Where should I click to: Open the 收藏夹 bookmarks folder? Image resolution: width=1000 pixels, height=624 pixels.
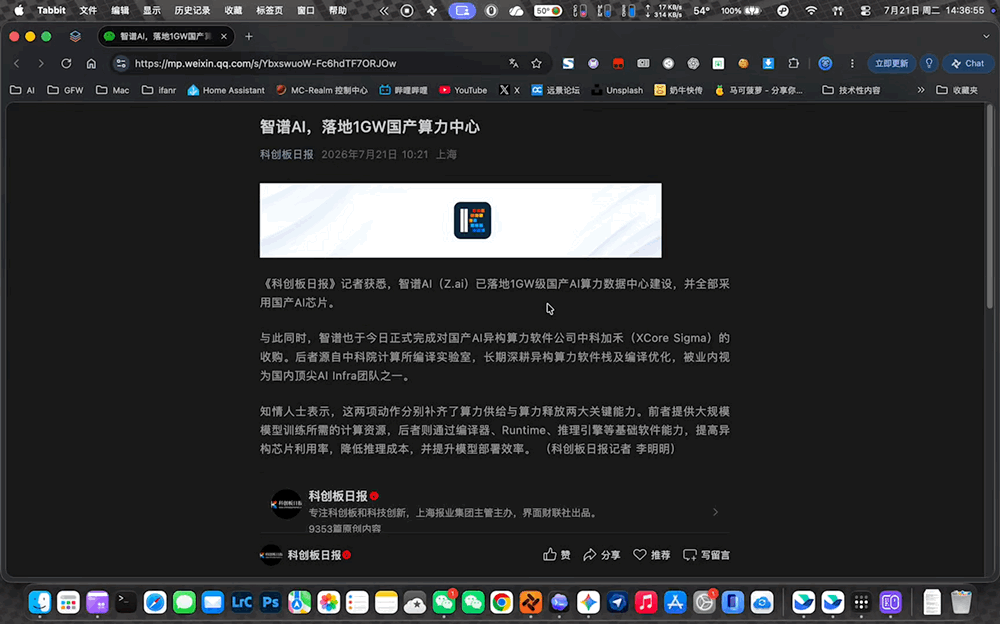(957, 90)
